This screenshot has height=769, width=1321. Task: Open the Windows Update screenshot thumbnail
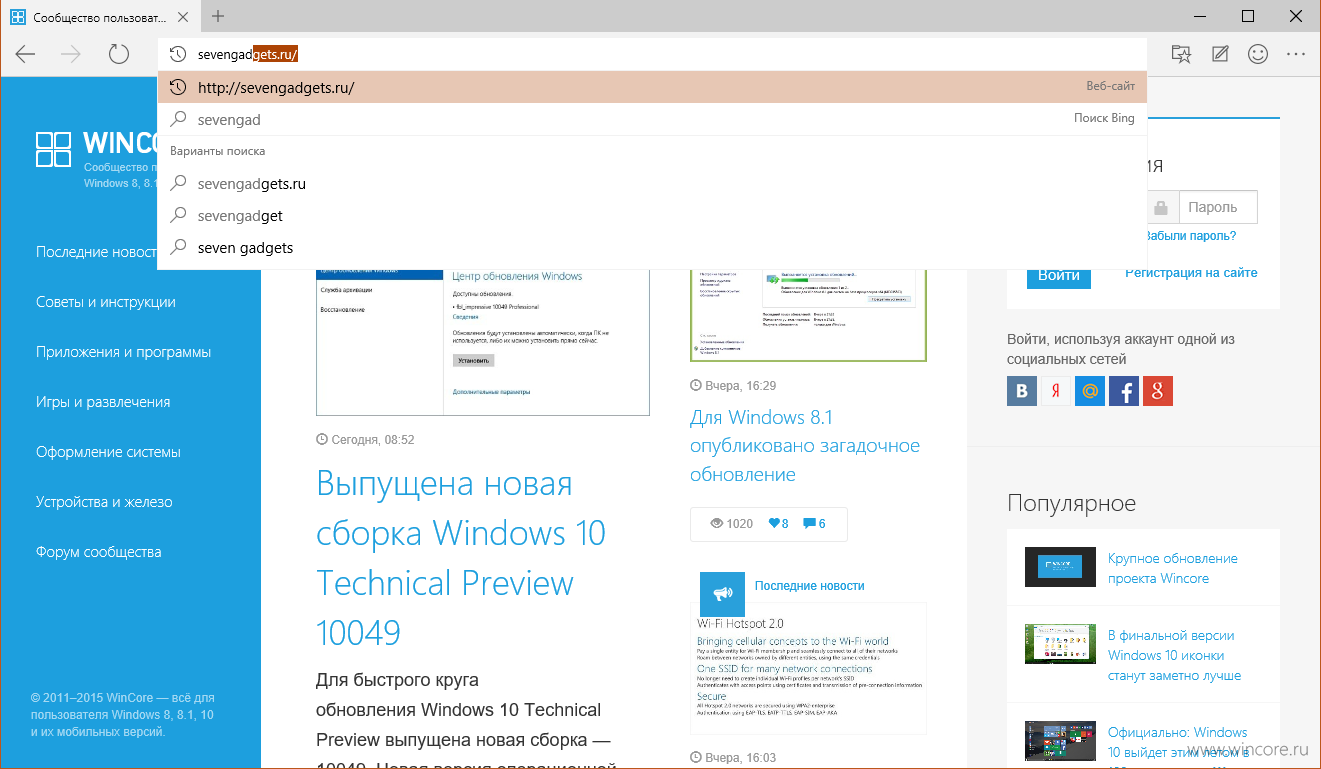click(483, 342)
